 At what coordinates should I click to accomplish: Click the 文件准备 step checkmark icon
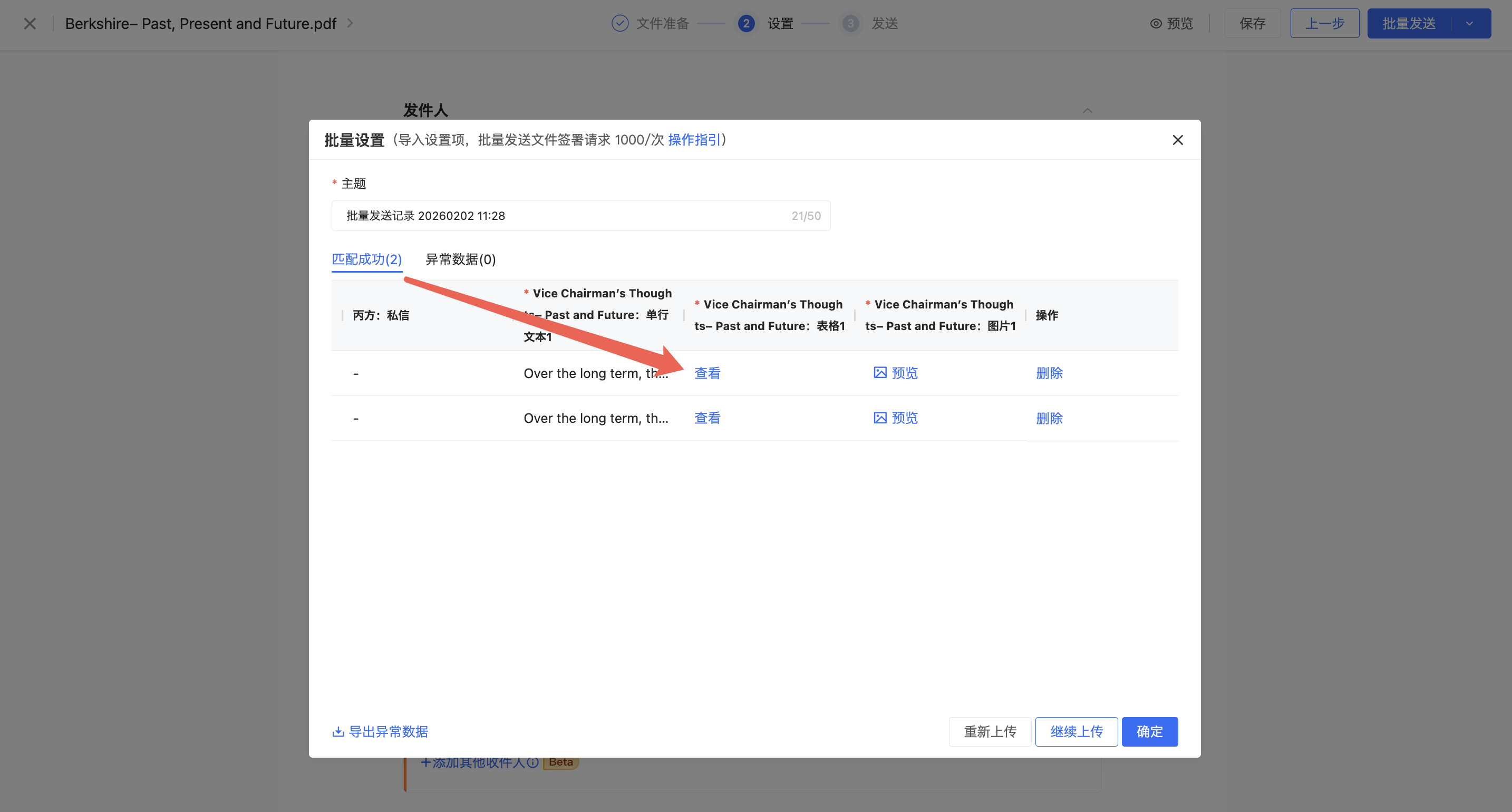point(620,24)
